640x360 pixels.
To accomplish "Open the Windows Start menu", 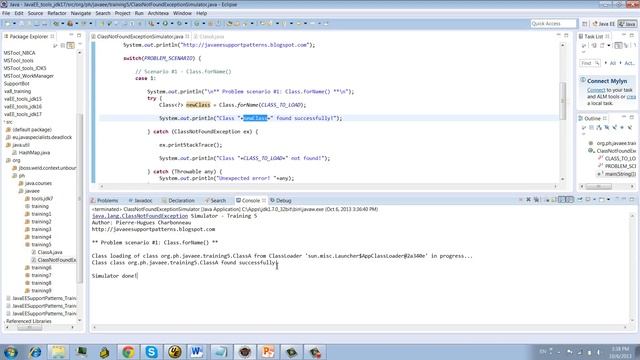I will (x=10, y=352).
